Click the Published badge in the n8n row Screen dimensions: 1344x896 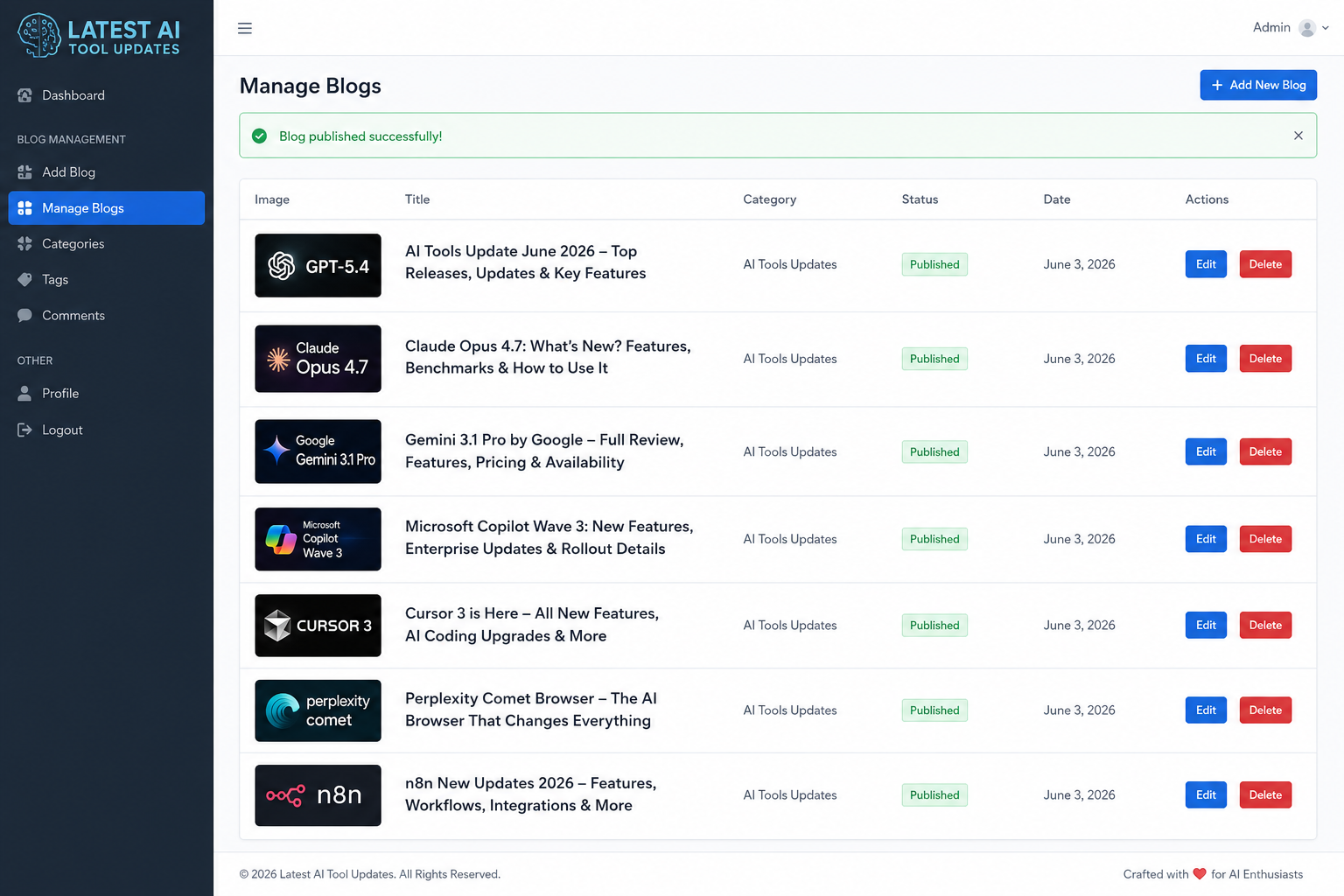tap(934, 795)
